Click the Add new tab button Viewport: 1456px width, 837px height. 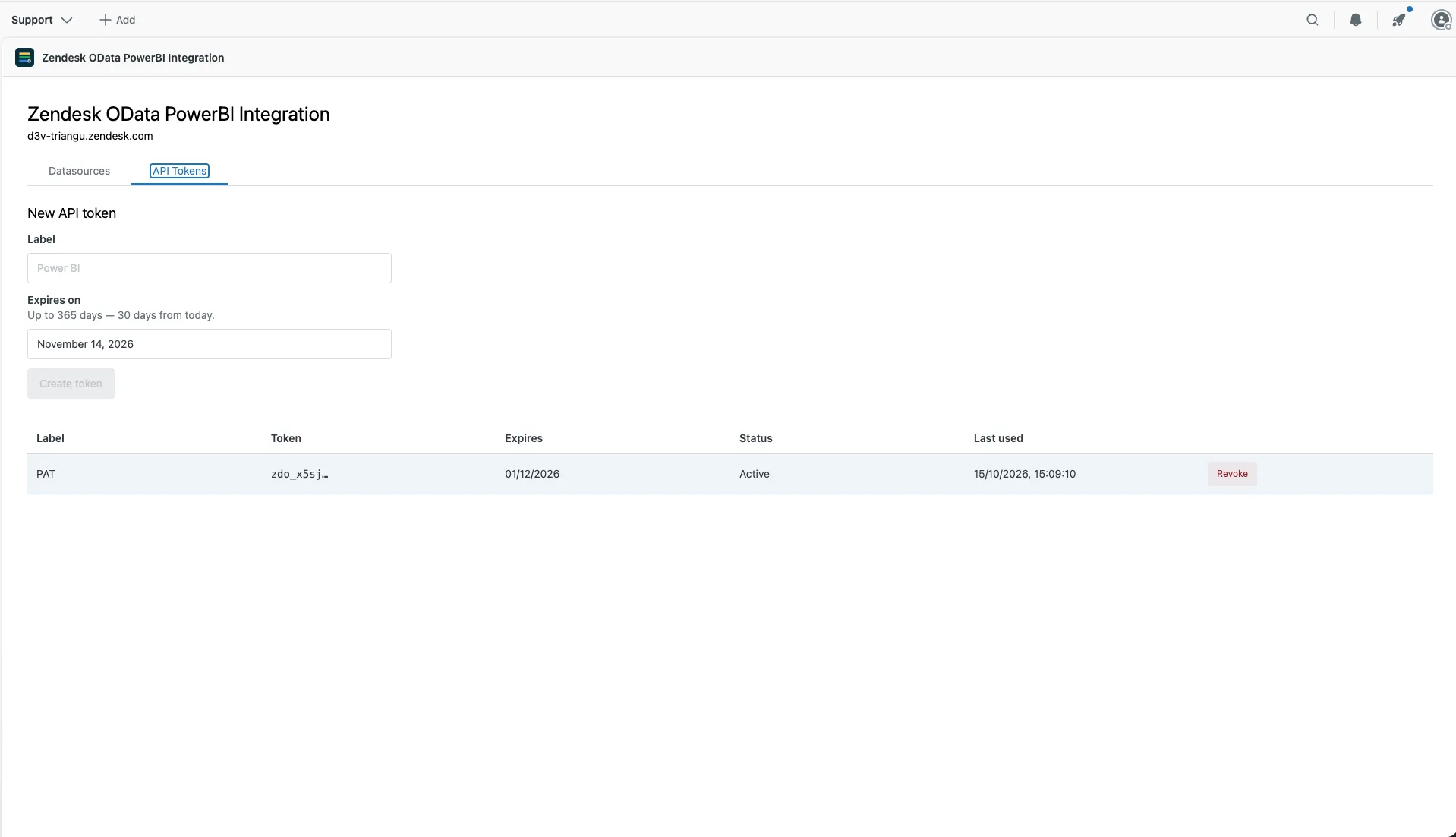click(x=118, y=20)
